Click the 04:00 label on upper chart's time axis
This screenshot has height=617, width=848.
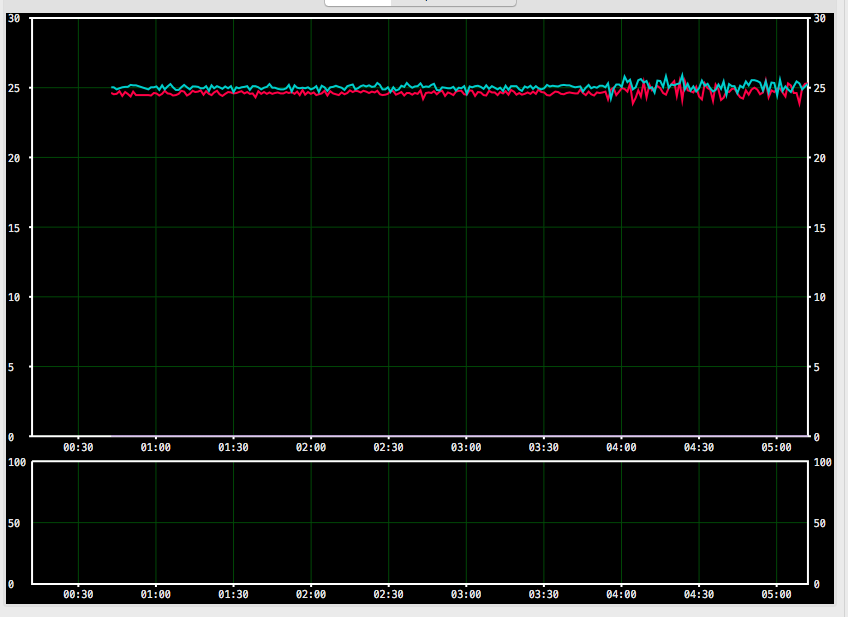pos(621,448)
